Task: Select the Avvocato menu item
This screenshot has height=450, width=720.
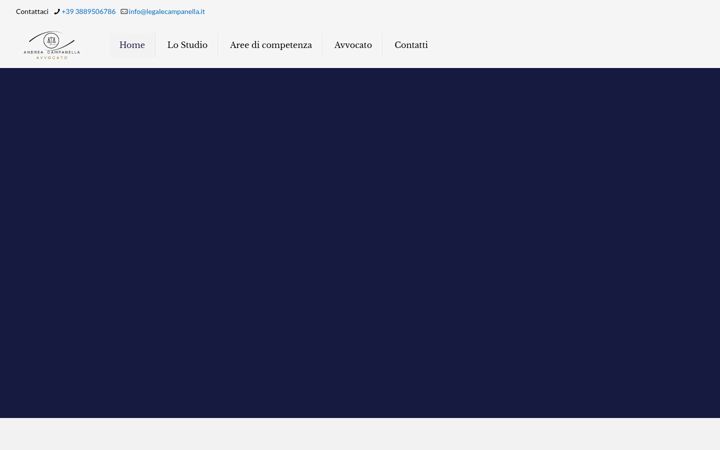Action: click(353, 45)
